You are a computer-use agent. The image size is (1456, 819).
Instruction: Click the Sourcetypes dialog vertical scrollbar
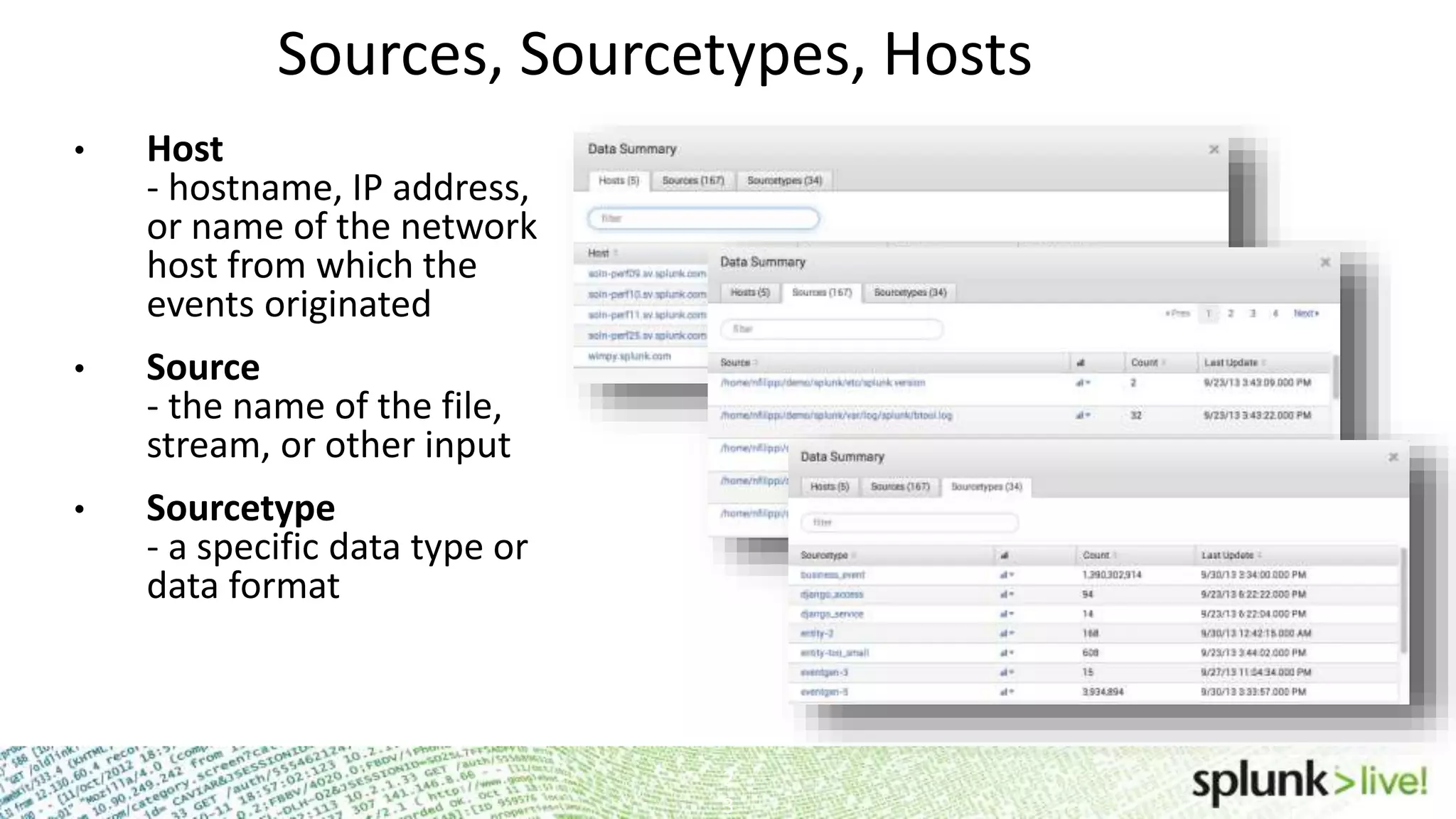1403,601
